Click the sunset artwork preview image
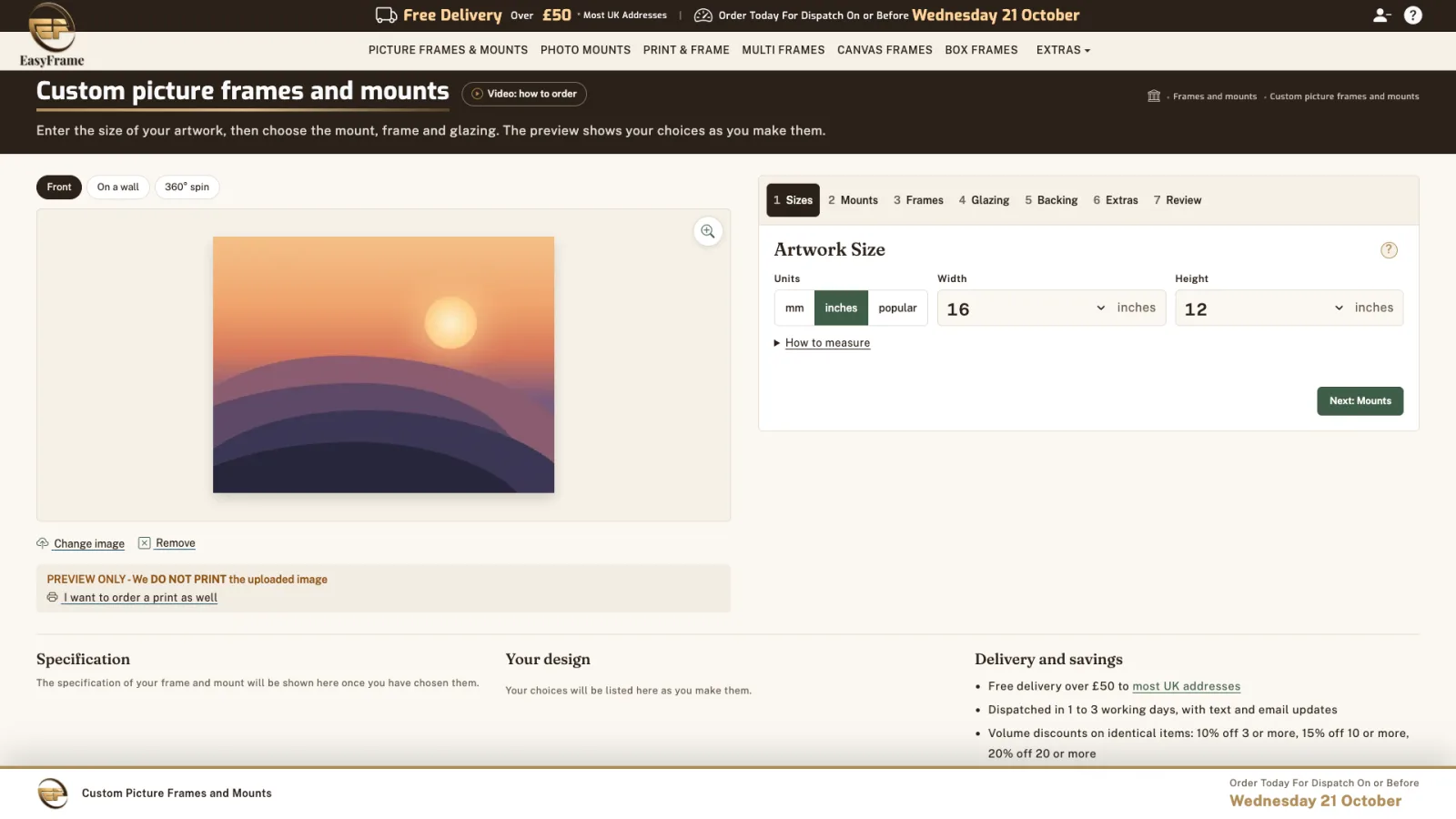 coord(383,365)
